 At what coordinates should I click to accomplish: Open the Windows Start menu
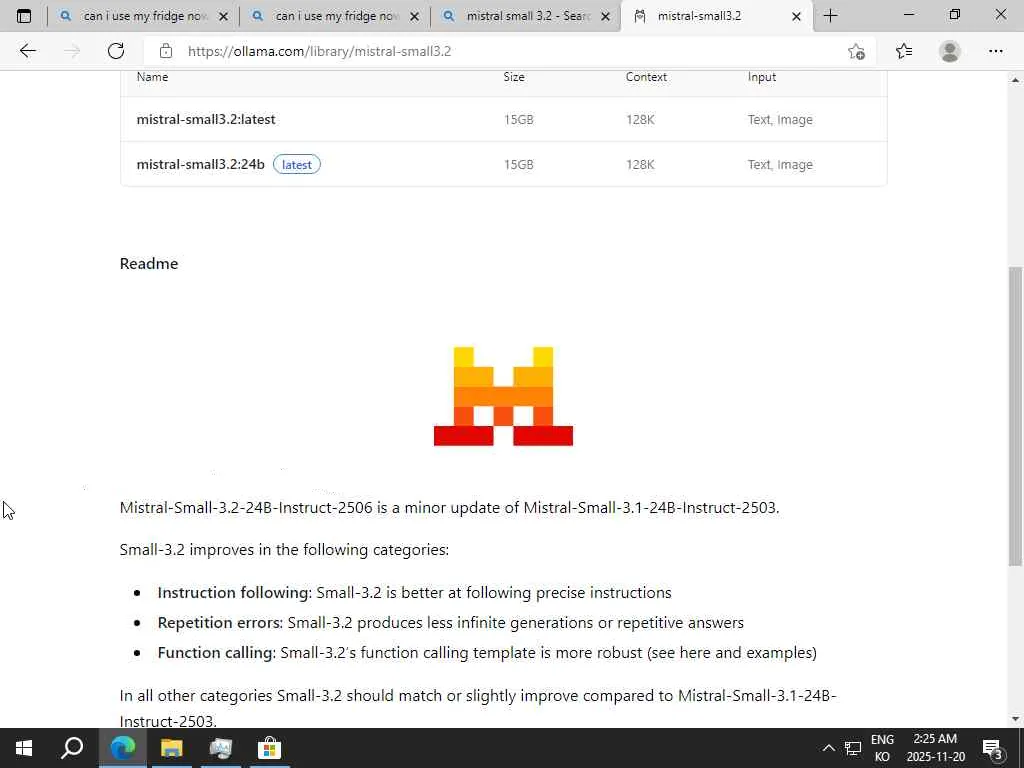pyautogui.click(x=24, y=748)
